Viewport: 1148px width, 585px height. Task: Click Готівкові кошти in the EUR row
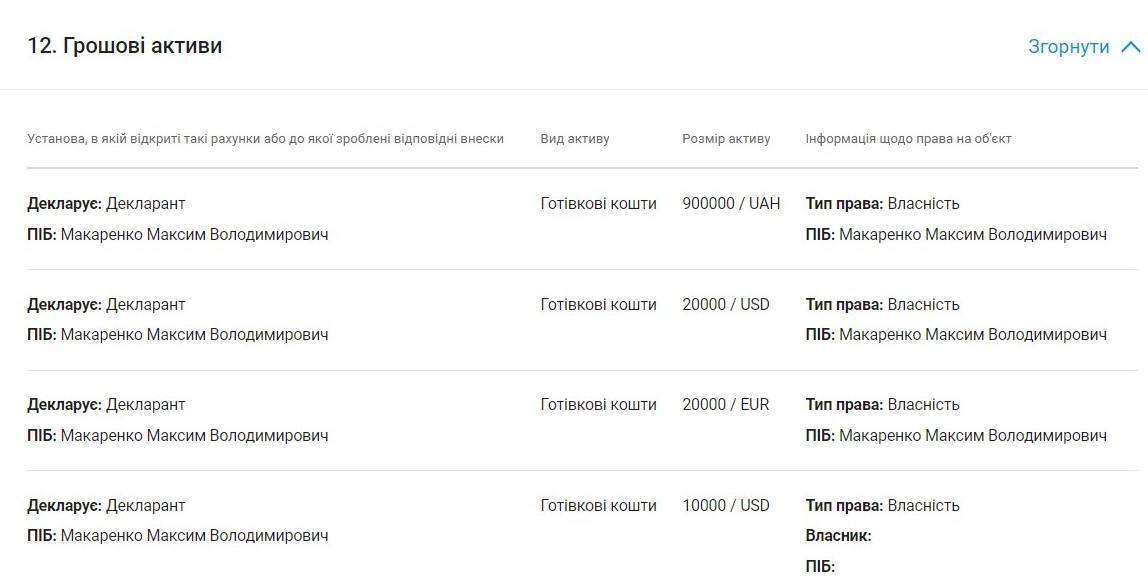pos(598,405)
